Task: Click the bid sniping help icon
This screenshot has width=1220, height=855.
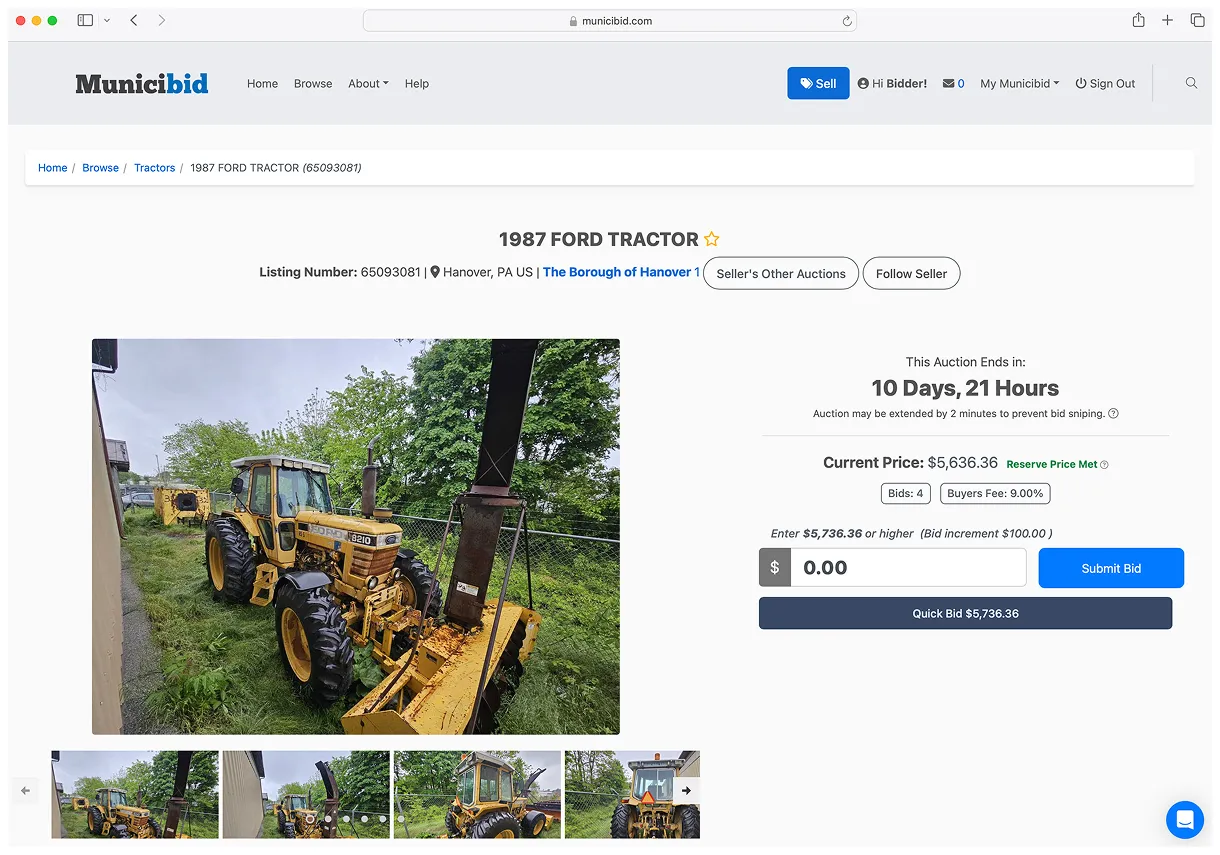Action: tap(1113, 413)
